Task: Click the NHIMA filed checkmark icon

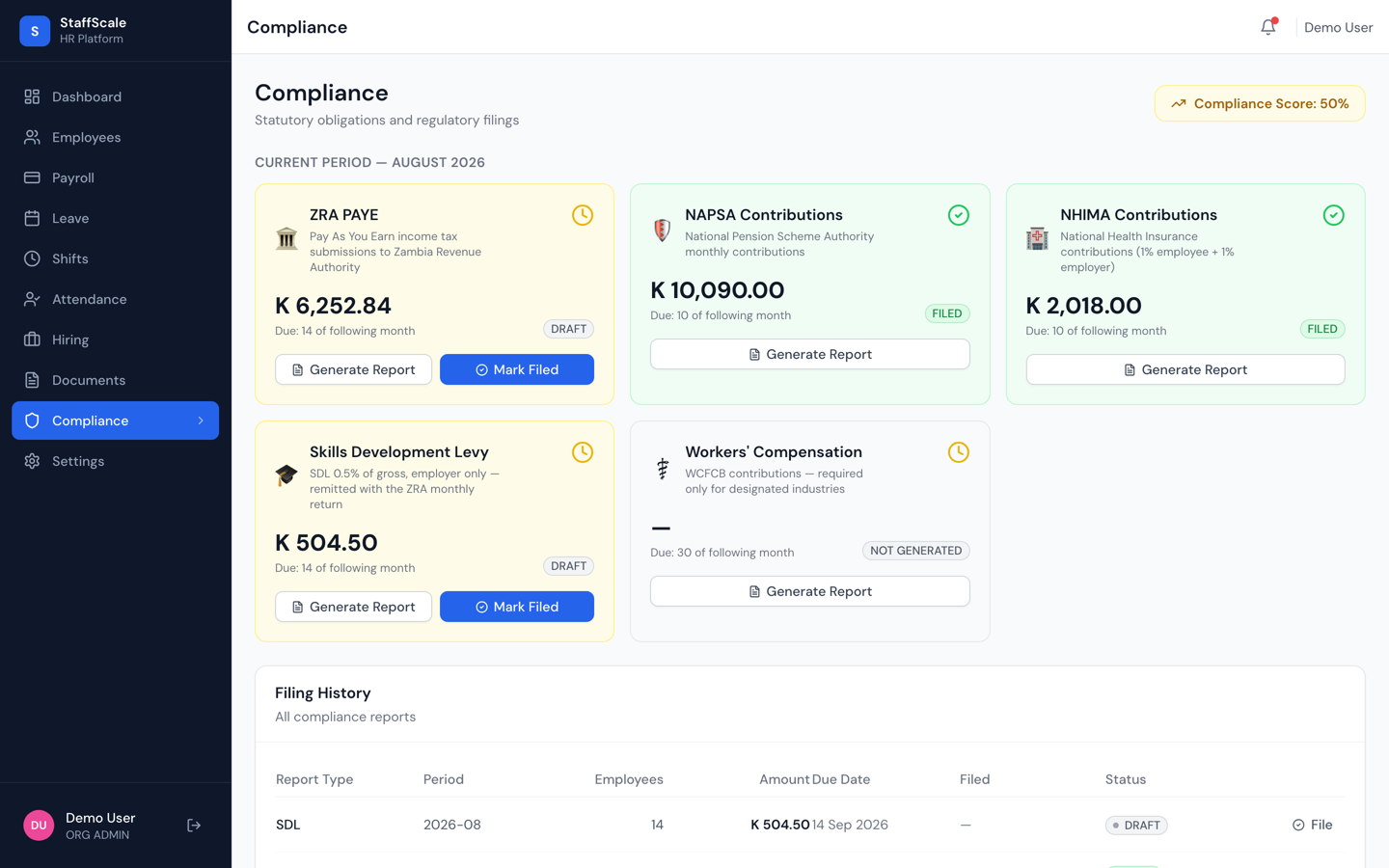Action: [x=1333, y=215]
